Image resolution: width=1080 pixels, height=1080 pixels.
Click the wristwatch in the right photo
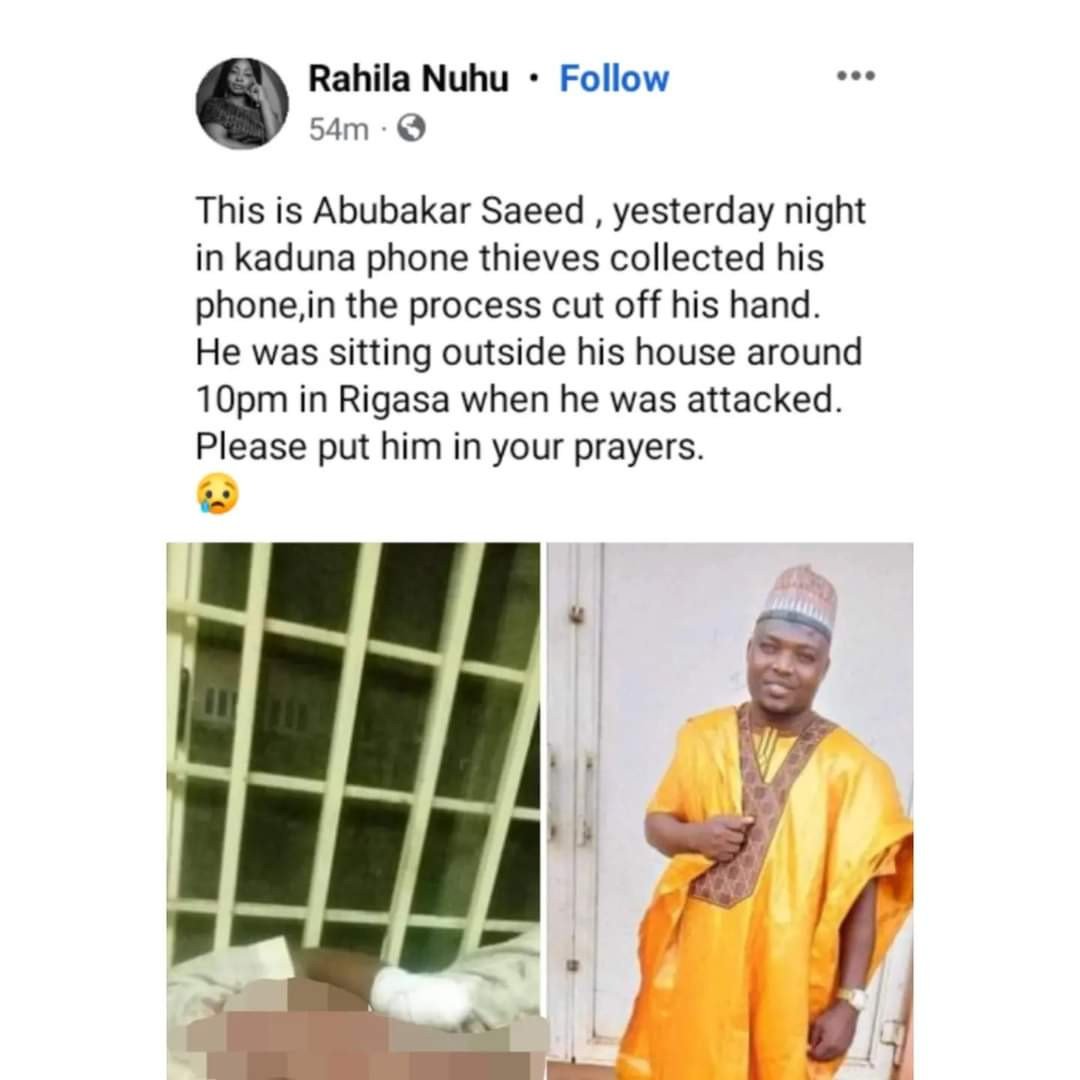pos(851,997)
